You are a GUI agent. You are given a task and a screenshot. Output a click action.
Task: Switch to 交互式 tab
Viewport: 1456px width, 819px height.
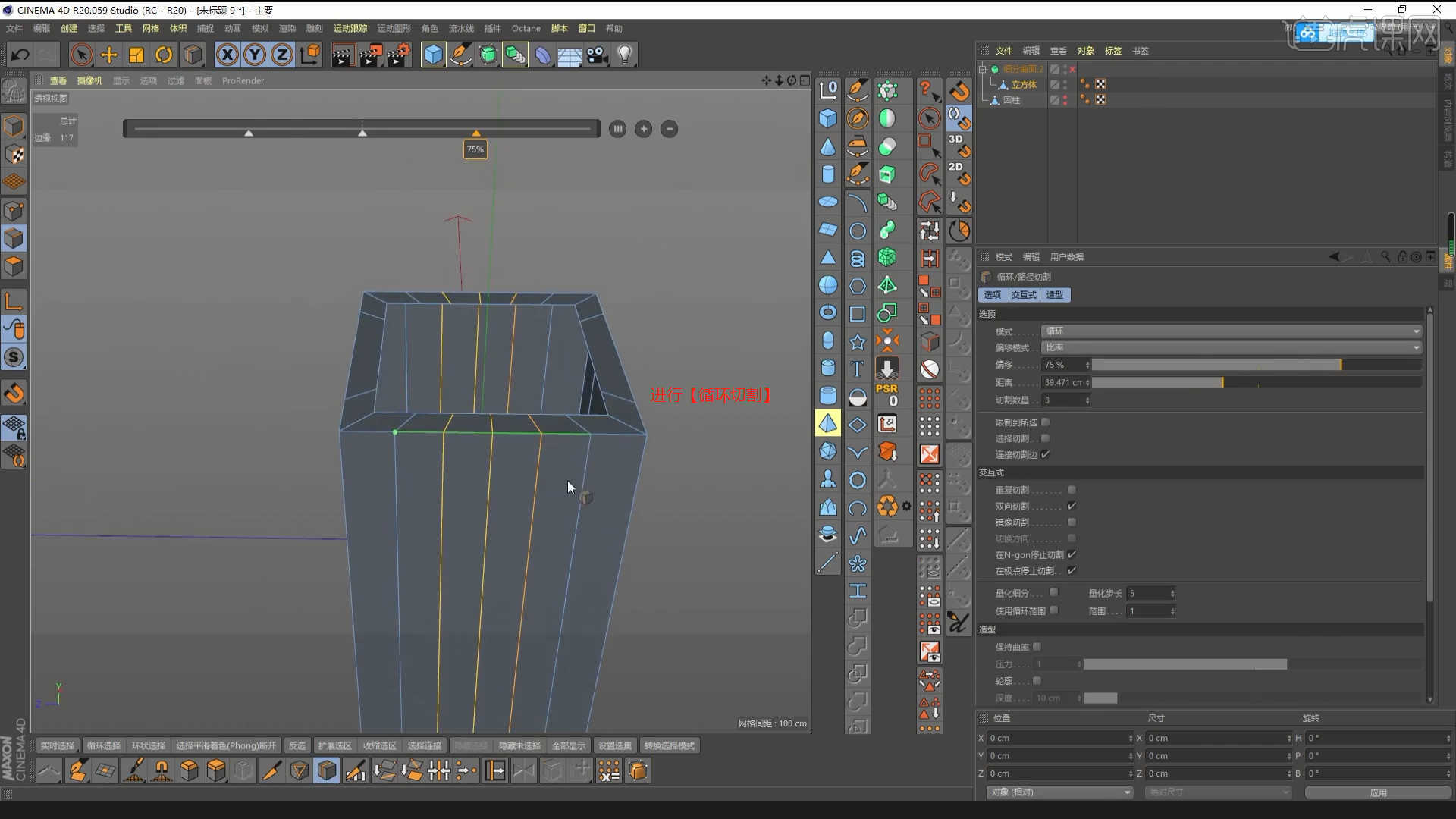(x=1024, y=294)
